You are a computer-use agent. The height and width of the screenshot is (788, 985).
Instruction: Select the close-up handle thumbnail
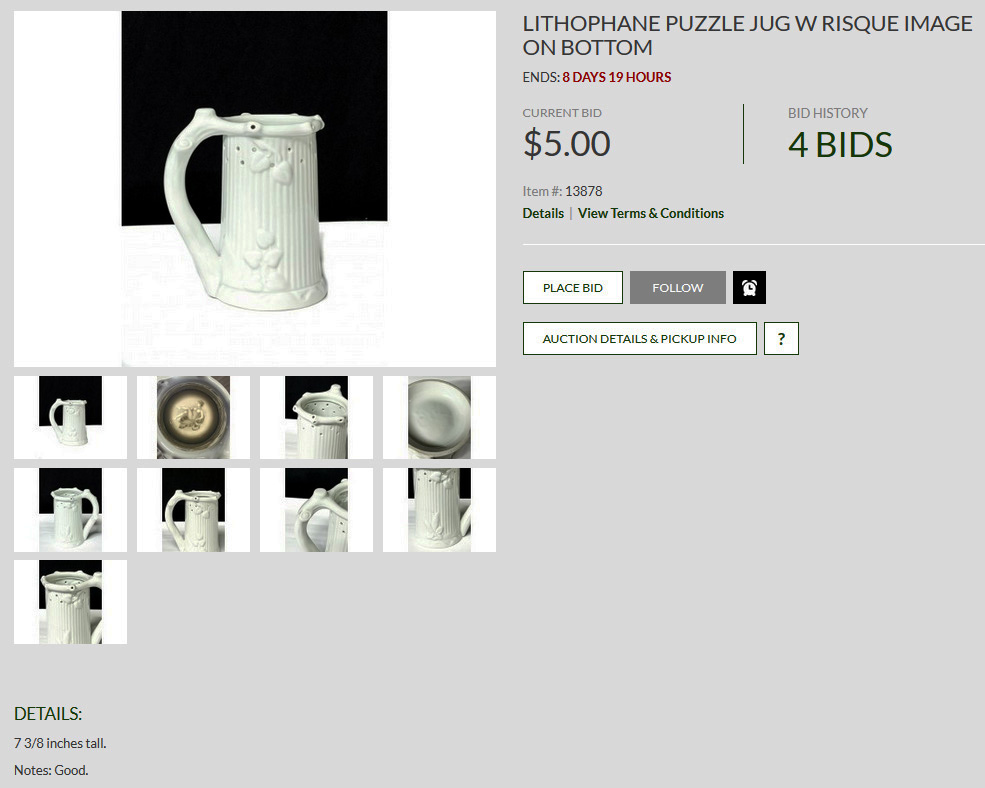[316, 510]
